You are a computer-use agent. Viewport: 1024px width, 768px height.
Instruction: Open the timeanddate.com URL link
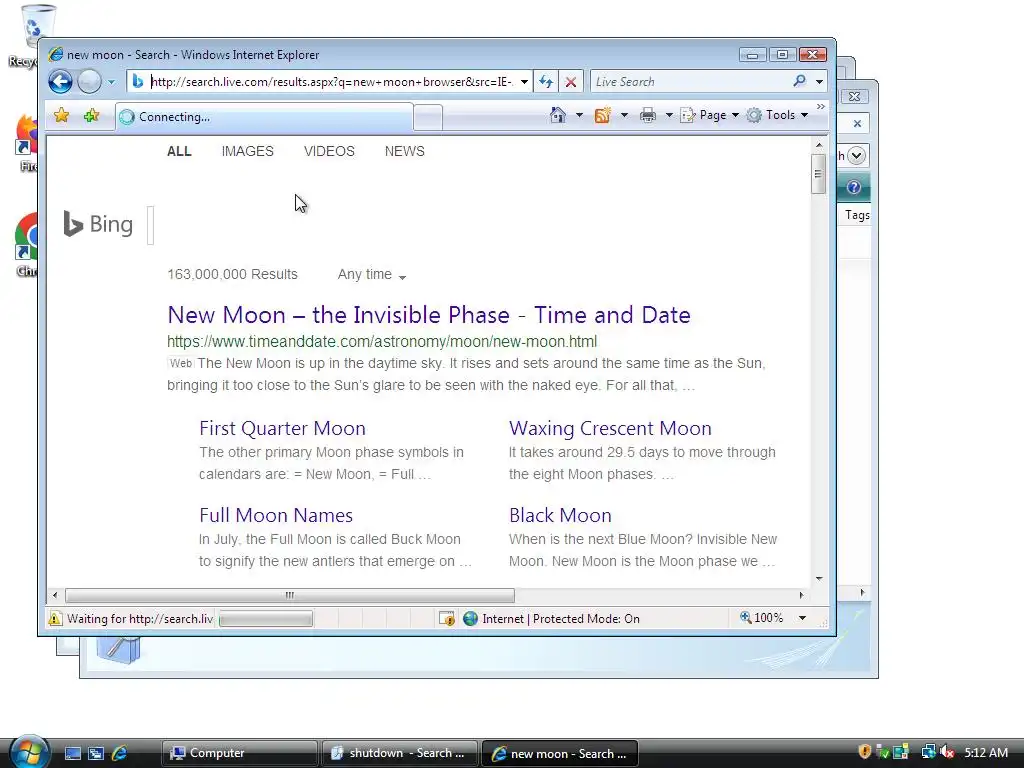[x=382, y=342]
